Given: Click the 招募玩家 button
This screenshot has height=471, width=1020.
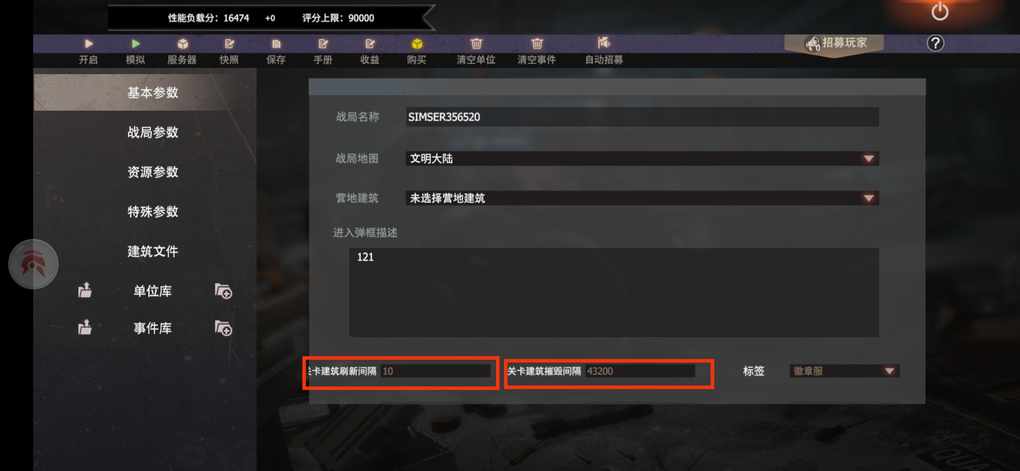Looking at the screenshot, I should coord(837,44).
